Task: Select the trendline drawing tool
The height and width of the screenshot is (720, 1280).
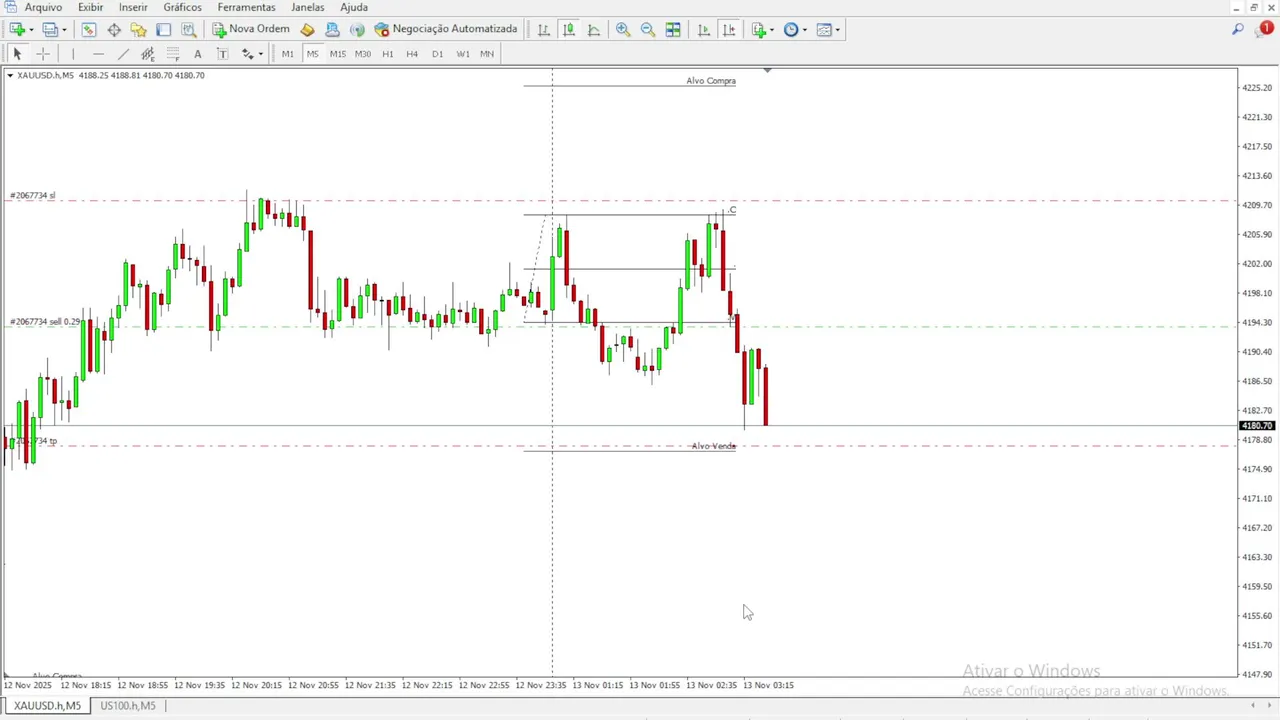Action: [x=123, y=54]
